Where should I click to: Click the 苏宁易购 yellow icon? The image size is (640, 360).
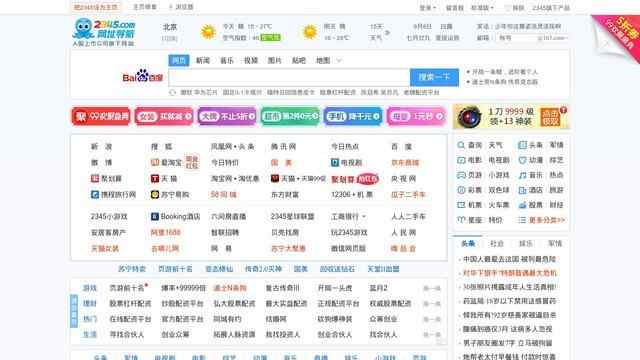155,195
